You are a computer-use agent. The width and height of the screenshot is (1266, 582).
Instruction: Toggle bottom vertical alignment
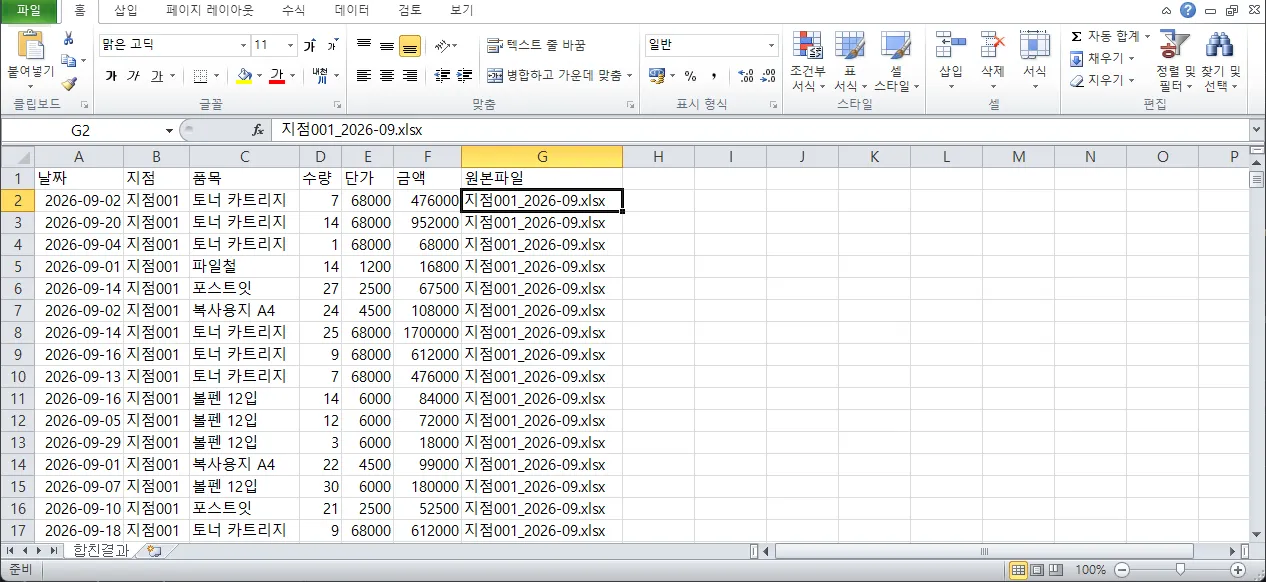[x=409, y=46]
